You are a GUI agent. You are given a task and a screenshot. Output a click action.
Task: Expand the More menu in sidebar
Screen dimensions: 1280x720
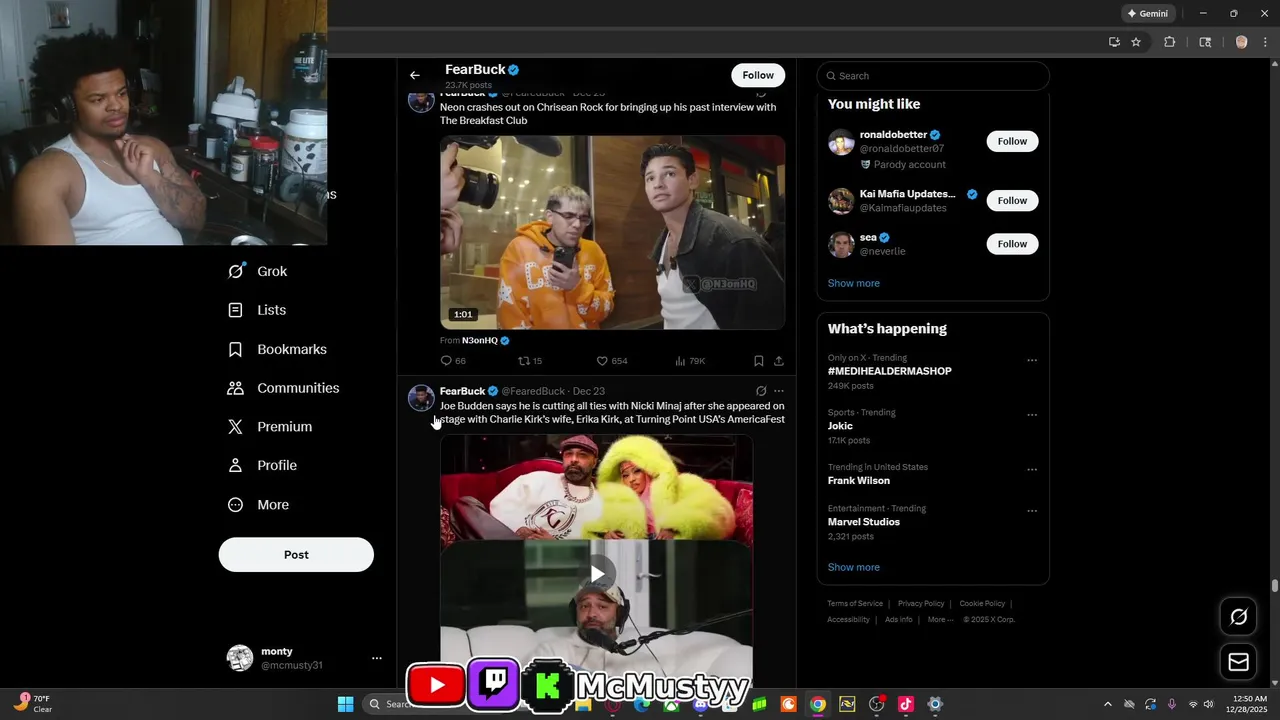(259, 505)
